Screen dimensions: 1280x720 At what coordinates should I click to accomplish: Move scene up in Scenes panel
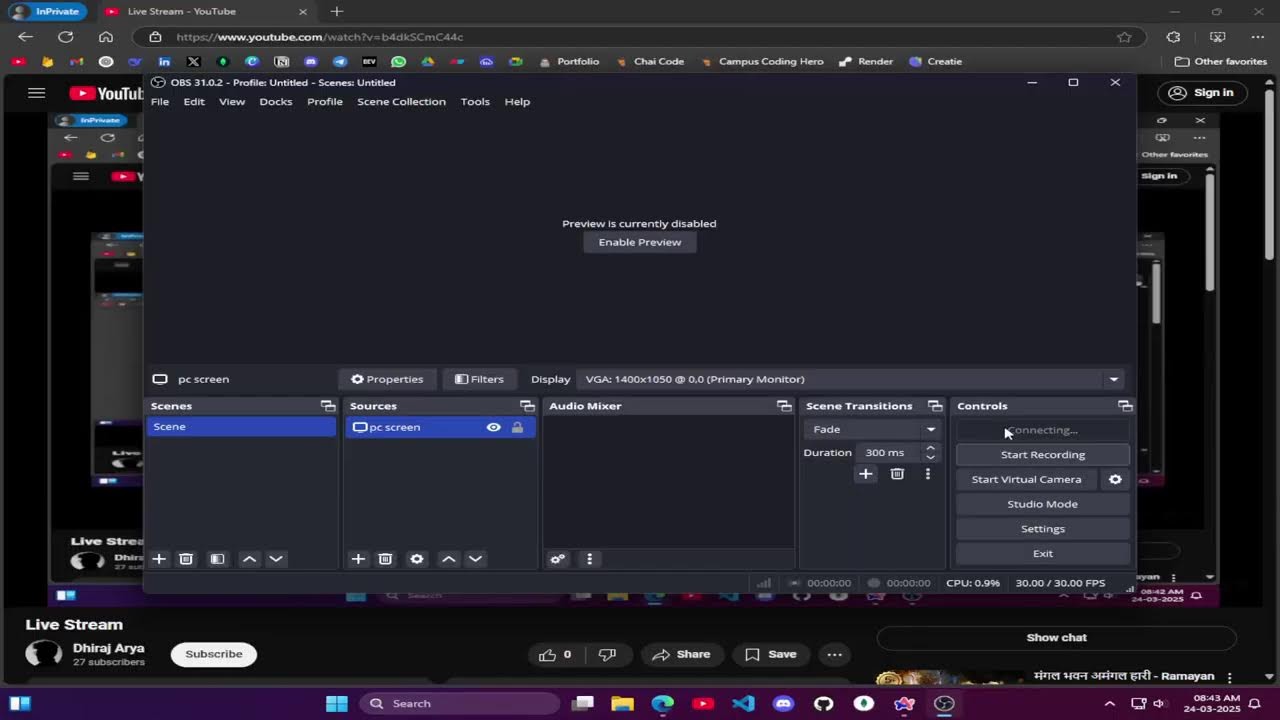point(249,559)
